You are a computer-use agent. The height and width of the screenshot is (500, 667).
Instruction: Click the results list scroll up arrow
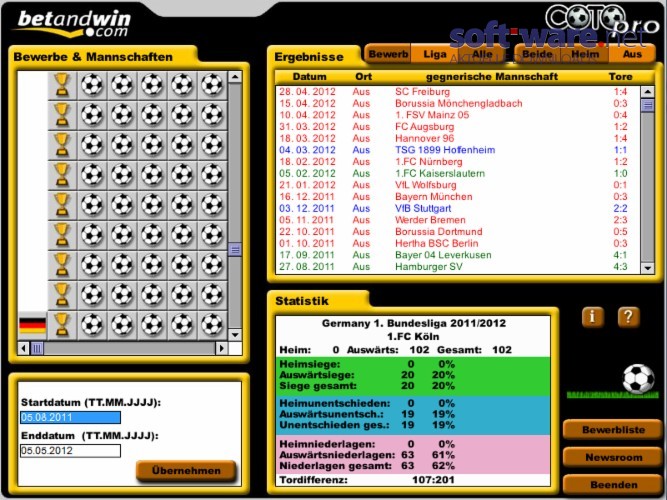647,91
